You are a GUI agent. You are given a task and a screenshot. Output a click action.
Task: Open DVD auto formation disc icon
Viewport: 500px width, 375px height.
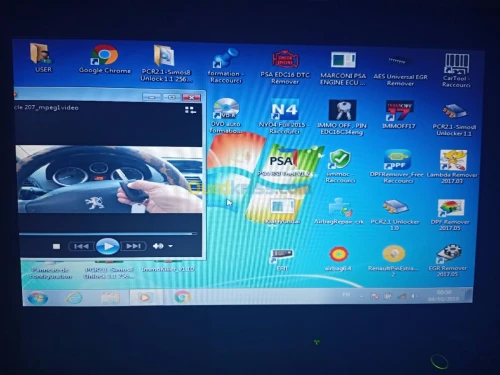click(226, 109)
